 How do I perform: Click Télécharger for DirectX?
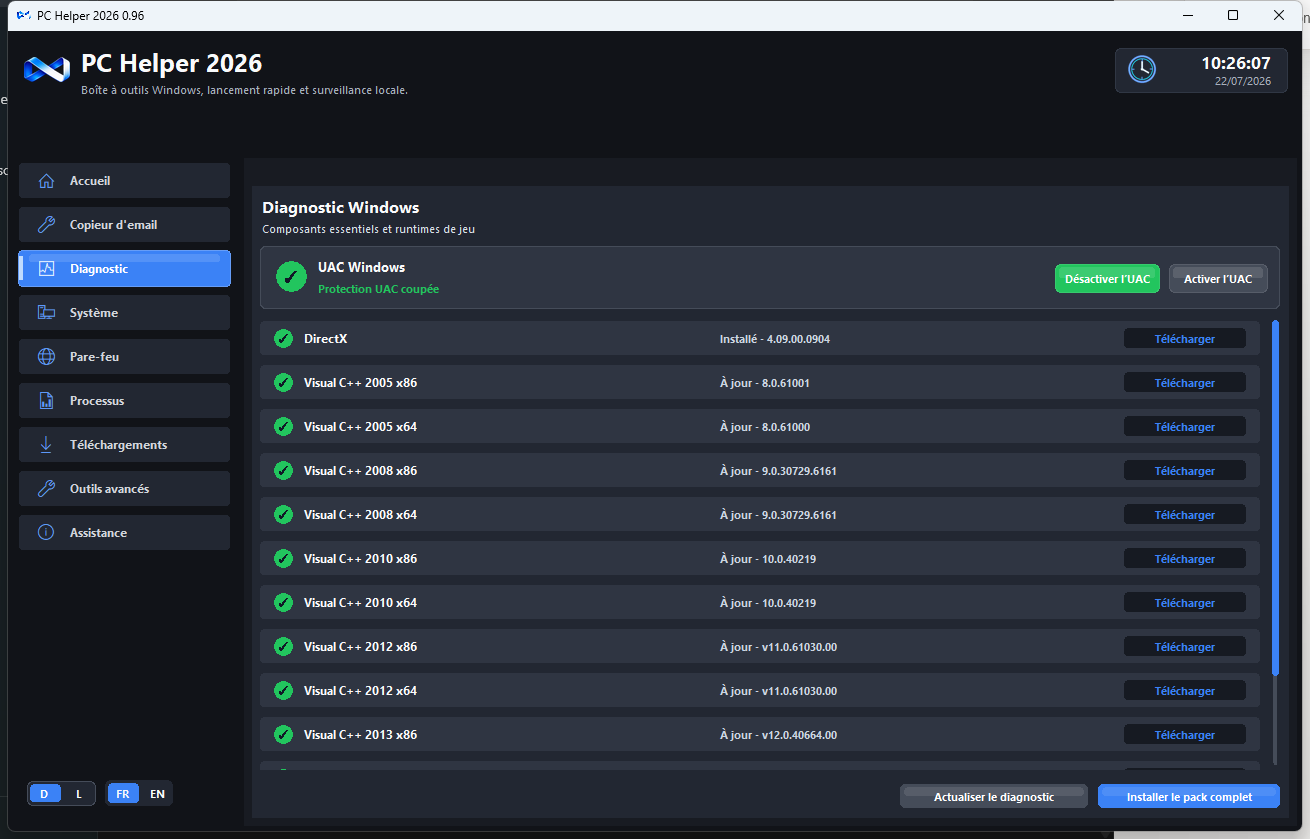1185,339
